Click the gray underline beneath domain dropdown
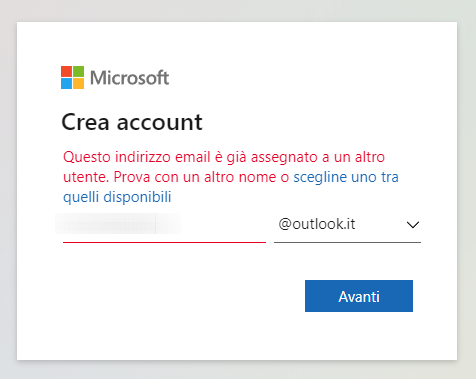Image resolution: width=476 pixels, height=379 pixels. pyautogui.click(x=347, y=242)
